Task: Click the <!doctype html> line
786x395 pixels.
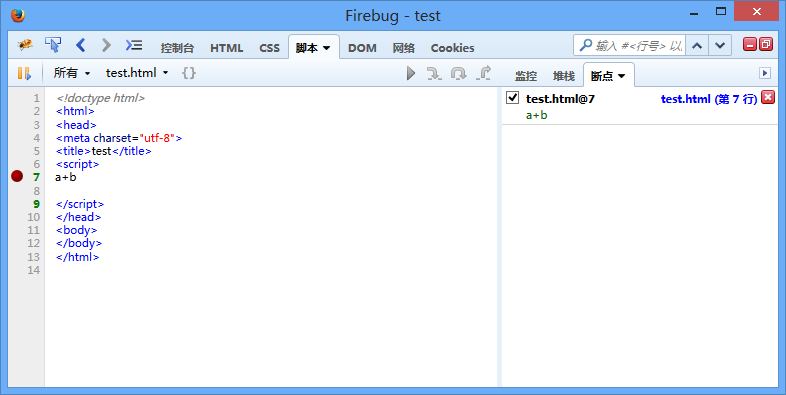Action: [x=101, y=98]
